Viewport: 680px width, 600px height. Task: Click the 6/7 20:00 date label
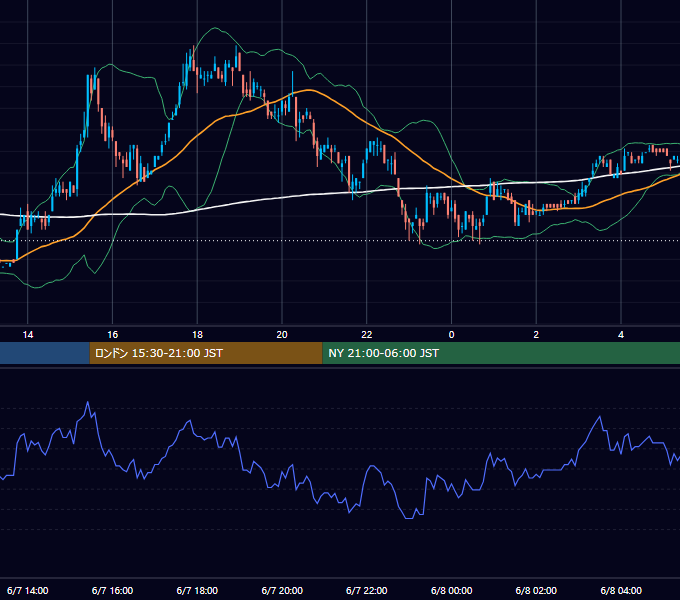[x=282, y=590]
